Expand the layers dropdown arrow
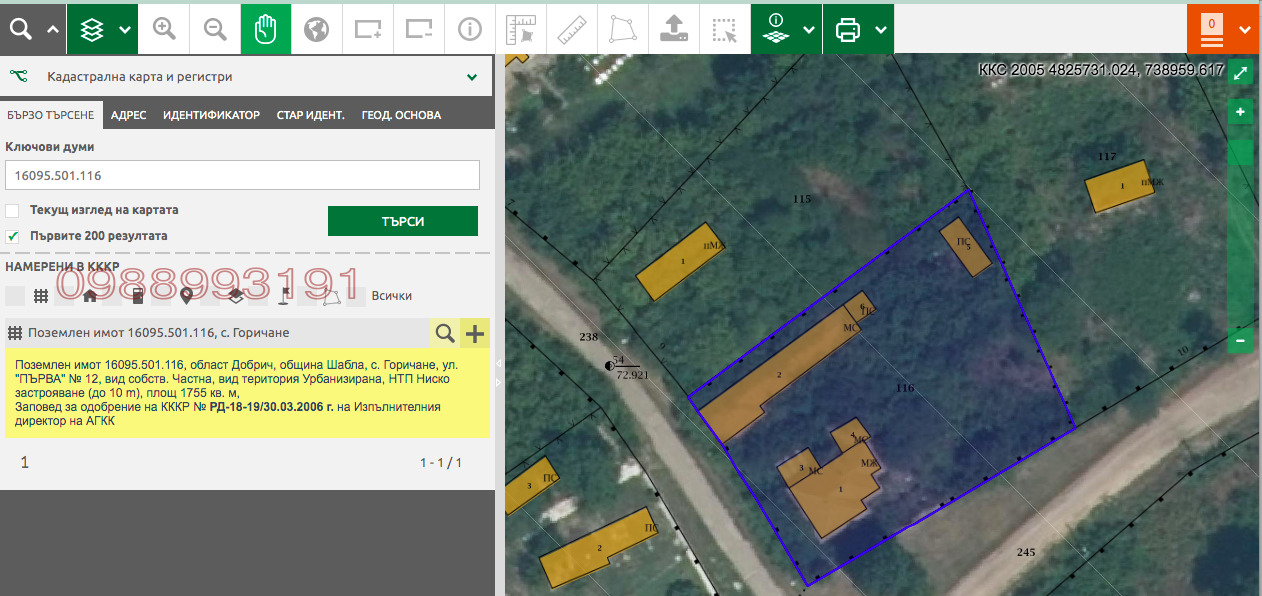The height and width of the screenshot is (596, 1262). tap(125, 30)
